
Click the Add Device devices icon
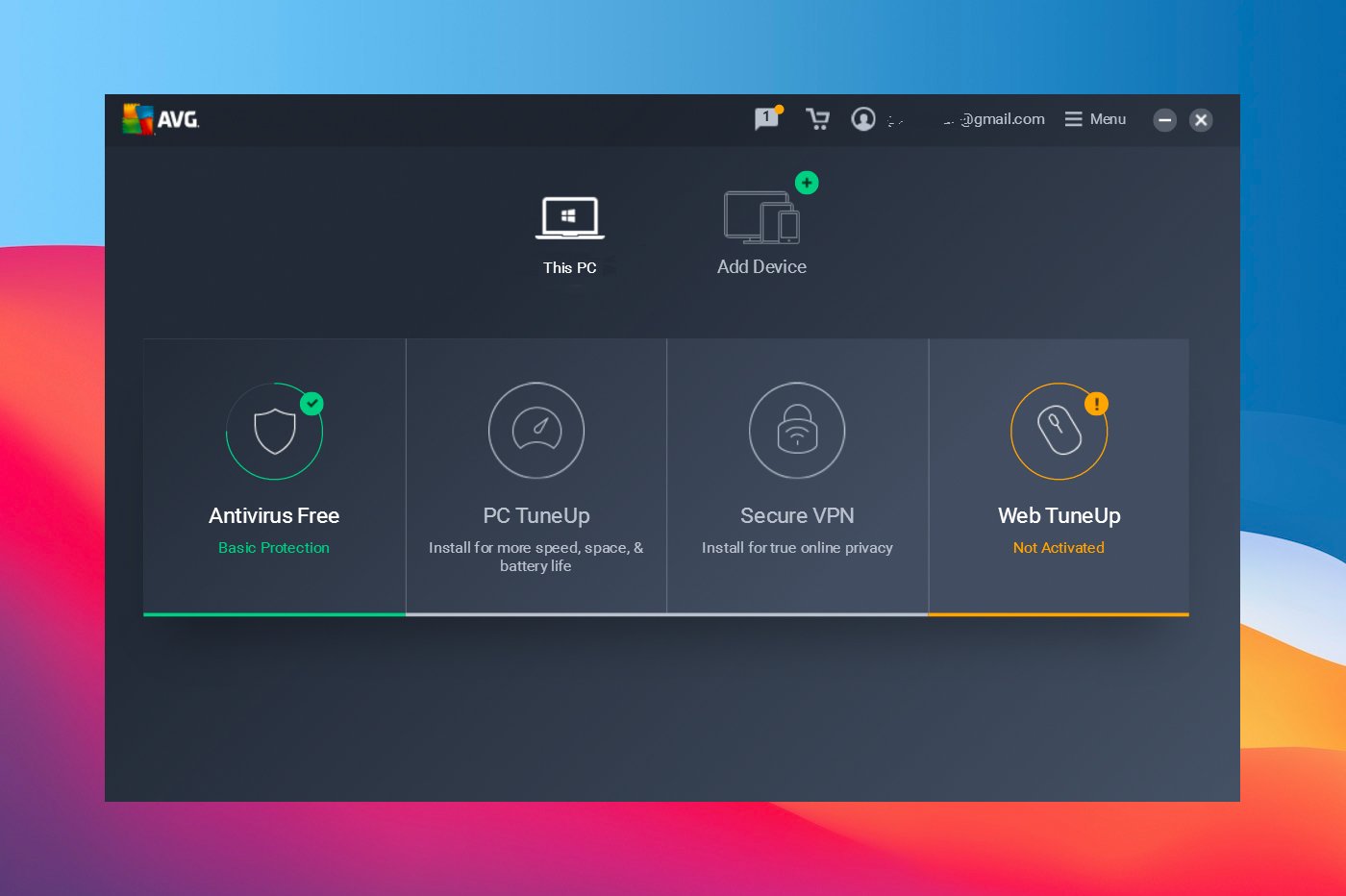[761, 216]
